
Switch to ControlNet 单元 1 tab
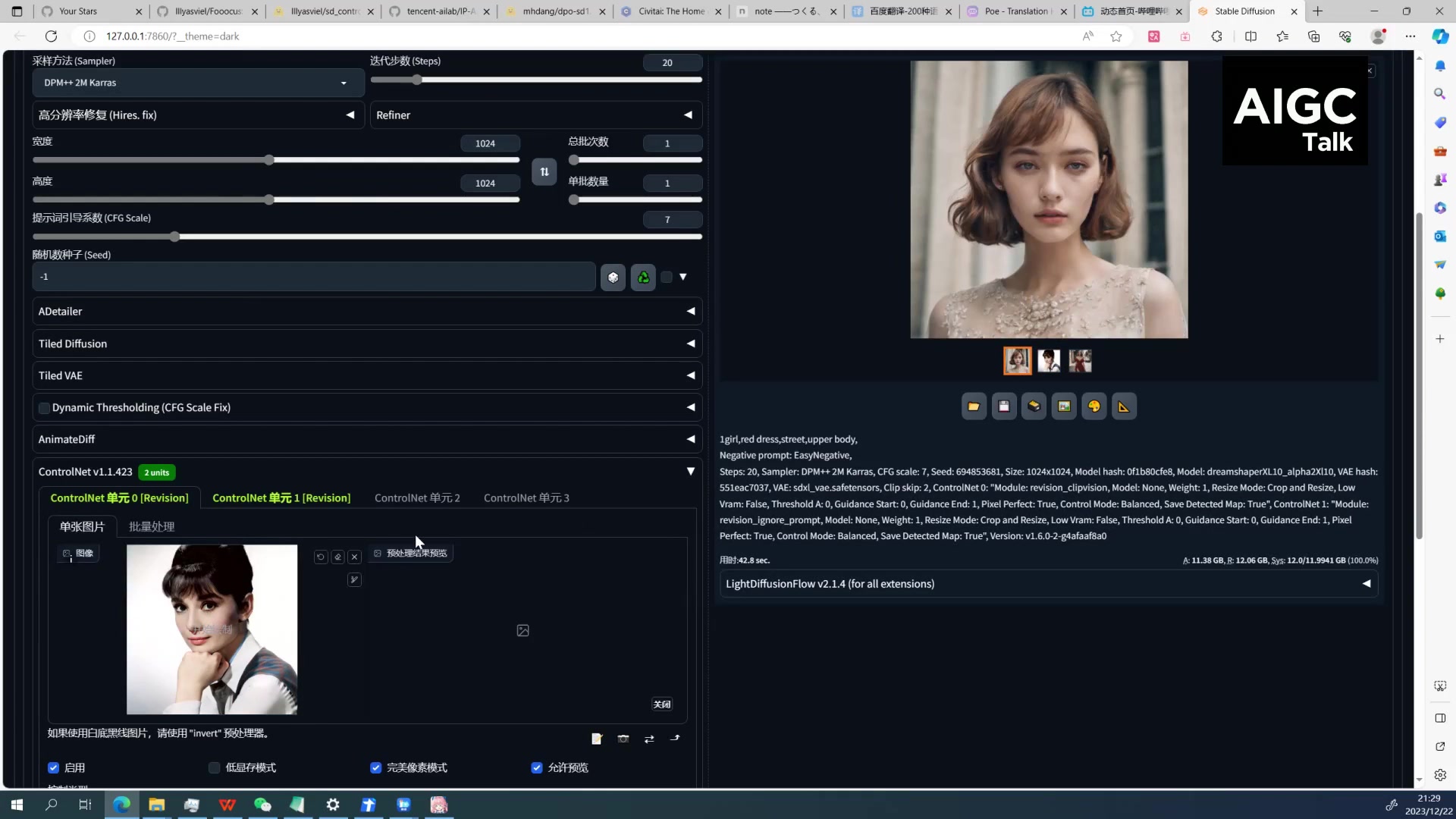tap(281, 498)
